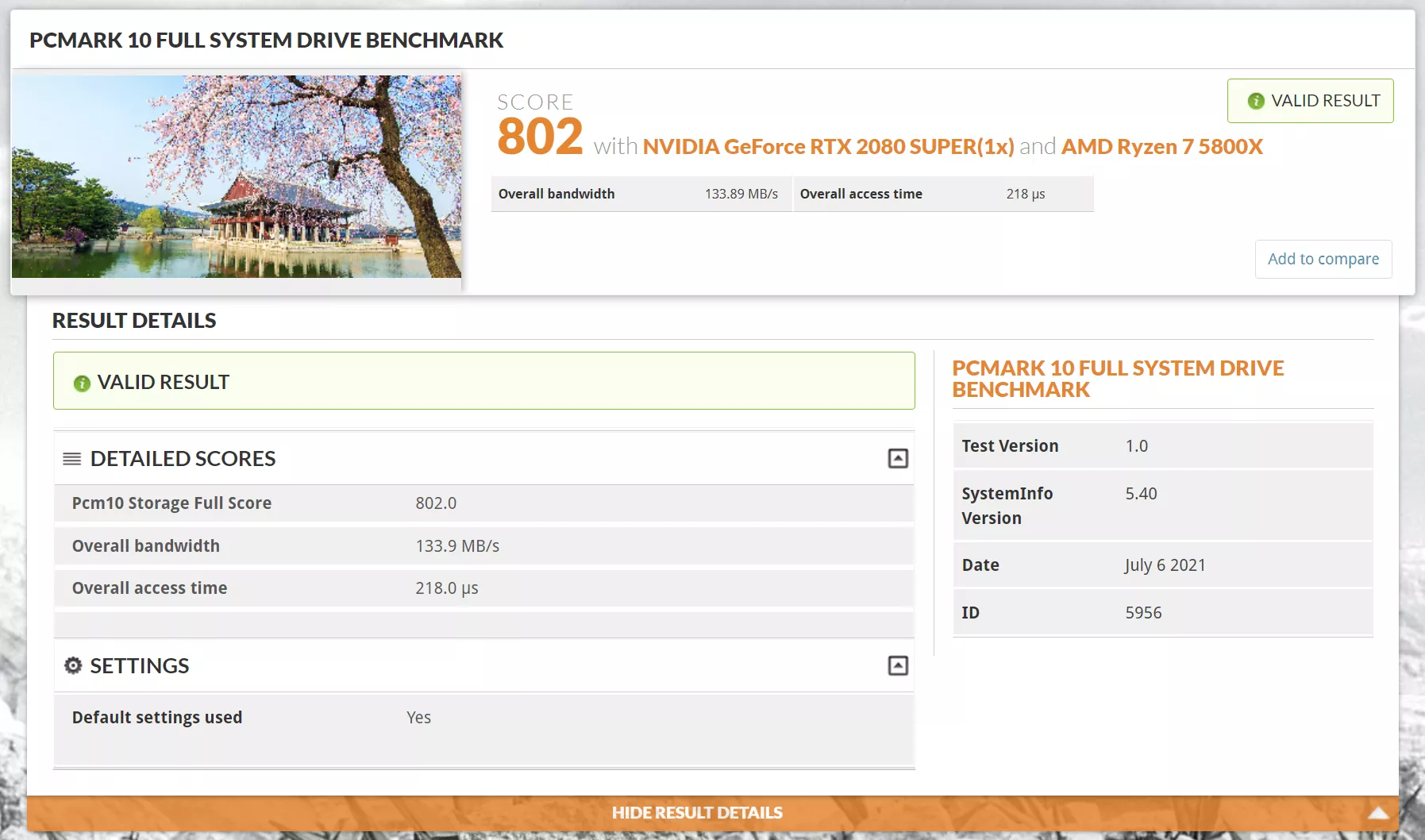The image size is (1425, 840).
Task: Click the Pcm10 Storage Full Score row label
Action: click(171, 503)
